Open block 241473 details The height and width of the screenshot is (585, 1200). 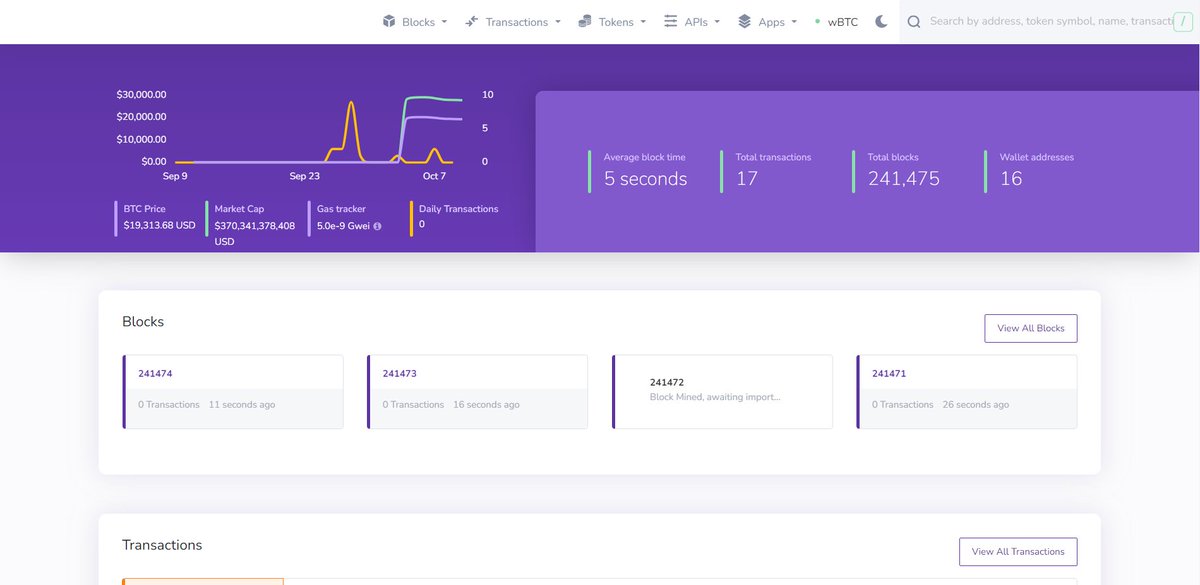(x=400, y=373)
